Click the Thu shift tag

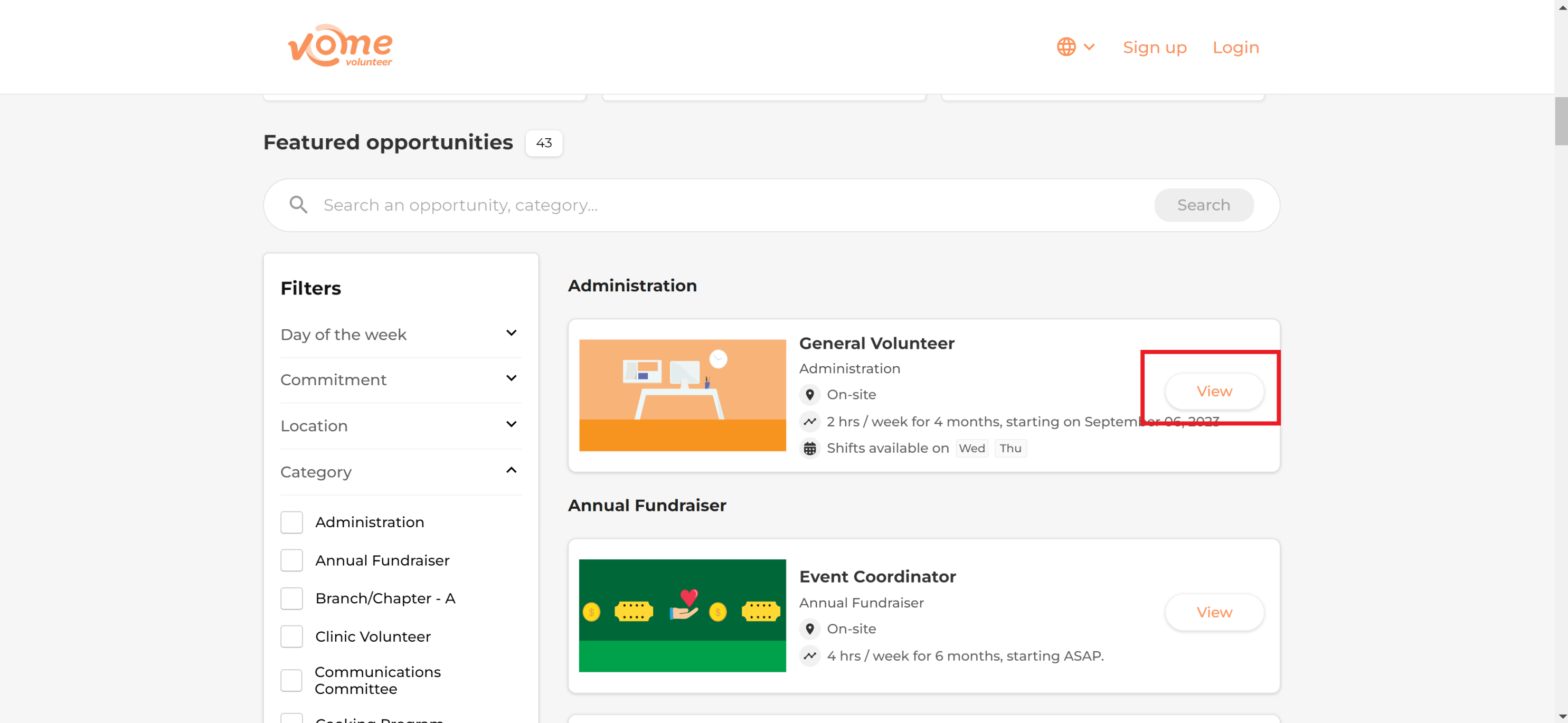[1010, 448]
